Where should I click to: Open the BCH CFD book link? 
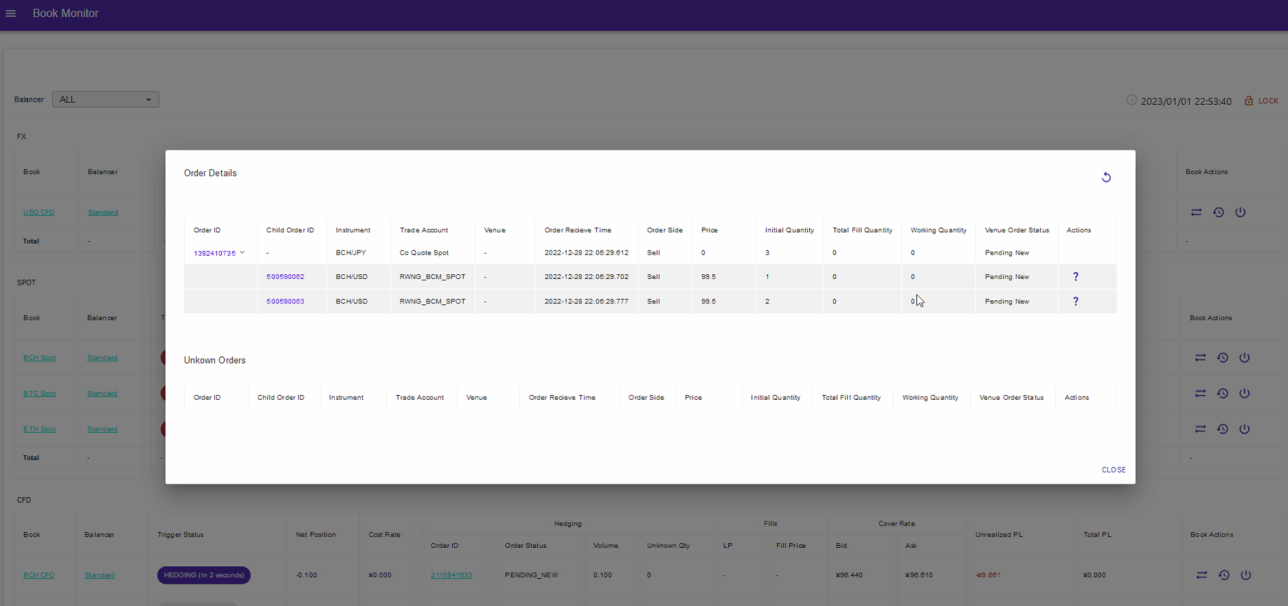pos(39,575)
